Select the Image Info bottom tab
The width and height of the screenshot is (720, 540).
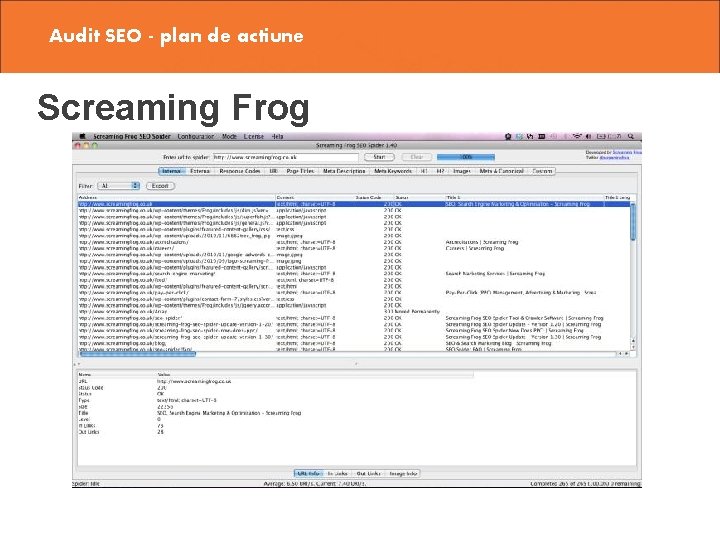(x=403, y=473)
